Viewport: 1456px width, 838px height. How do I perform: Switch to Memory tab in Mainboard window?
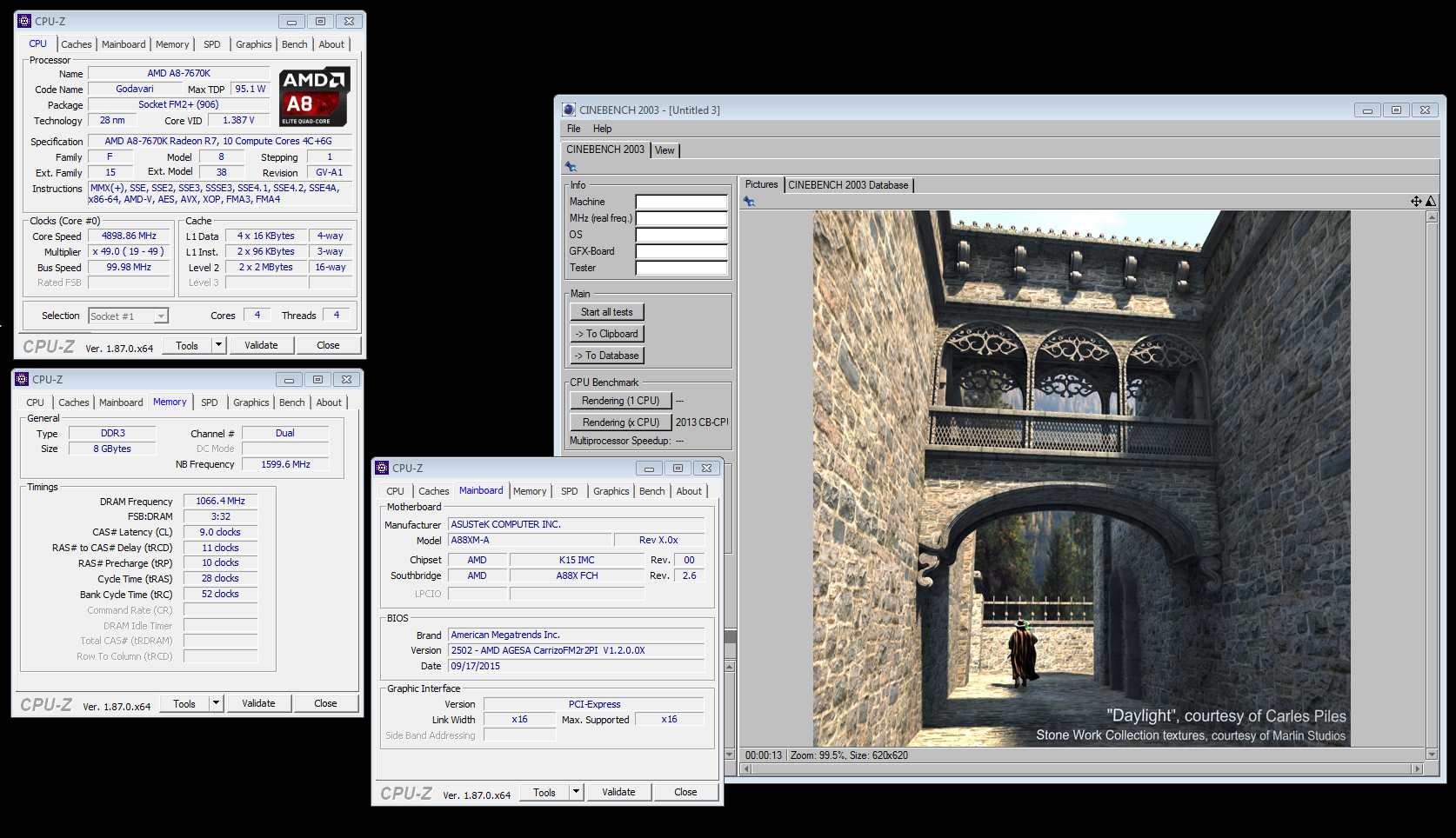click(x=530, y=491)
